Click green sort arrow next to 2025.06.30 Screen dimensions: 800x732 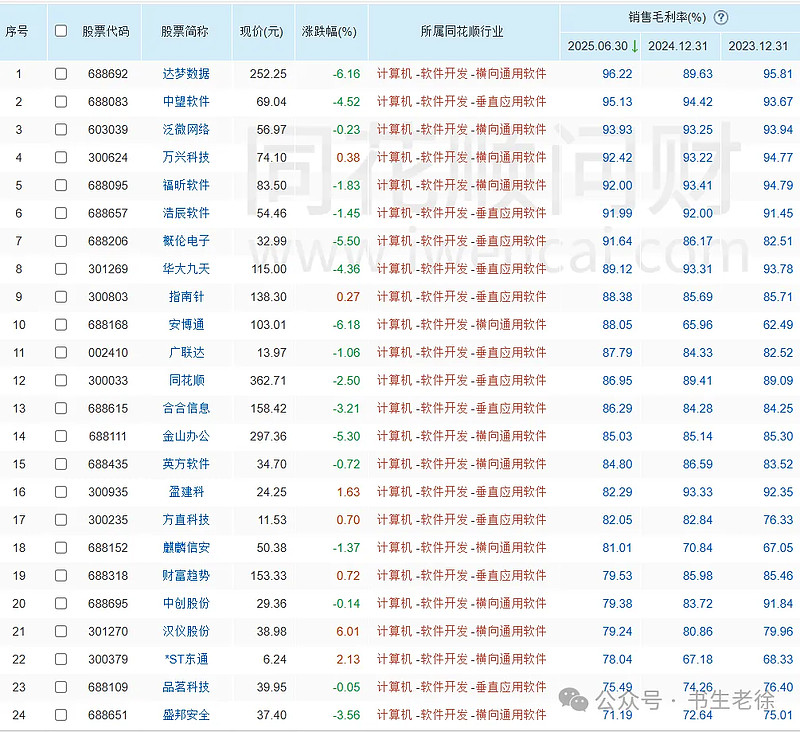pos(634,46)
